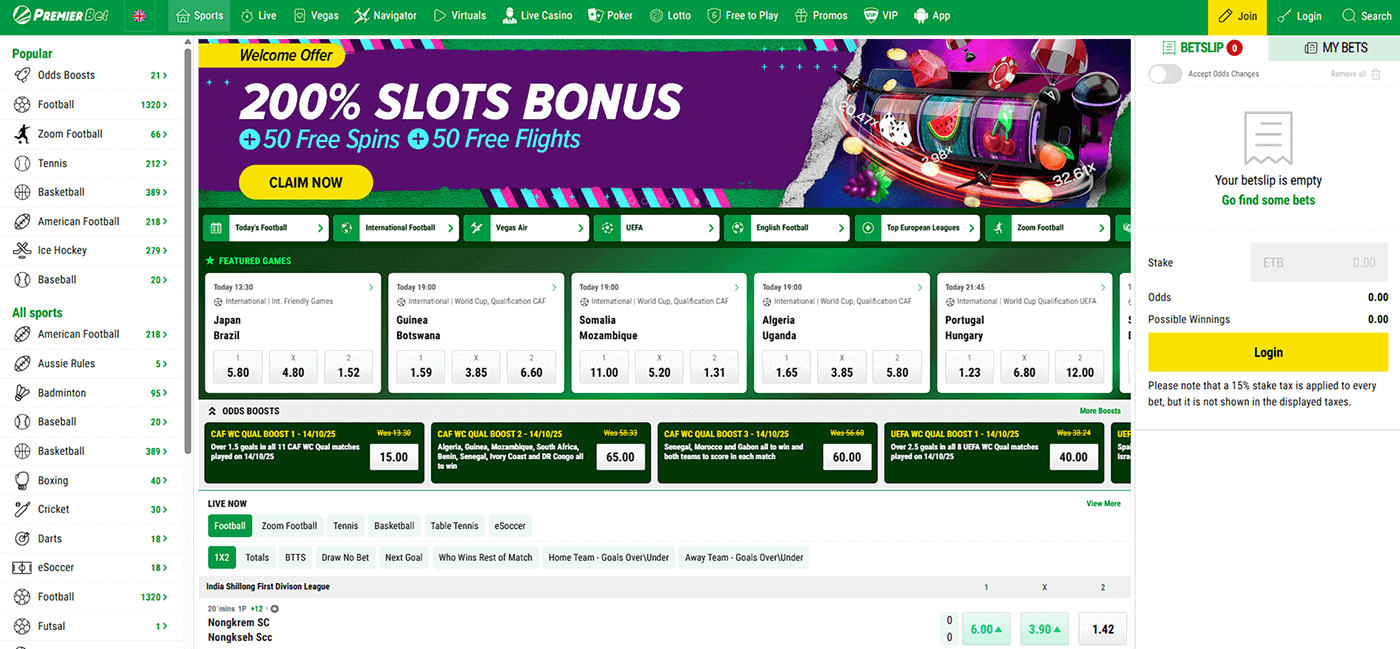Open the Virtuals section in top nav

coord(459,15)
